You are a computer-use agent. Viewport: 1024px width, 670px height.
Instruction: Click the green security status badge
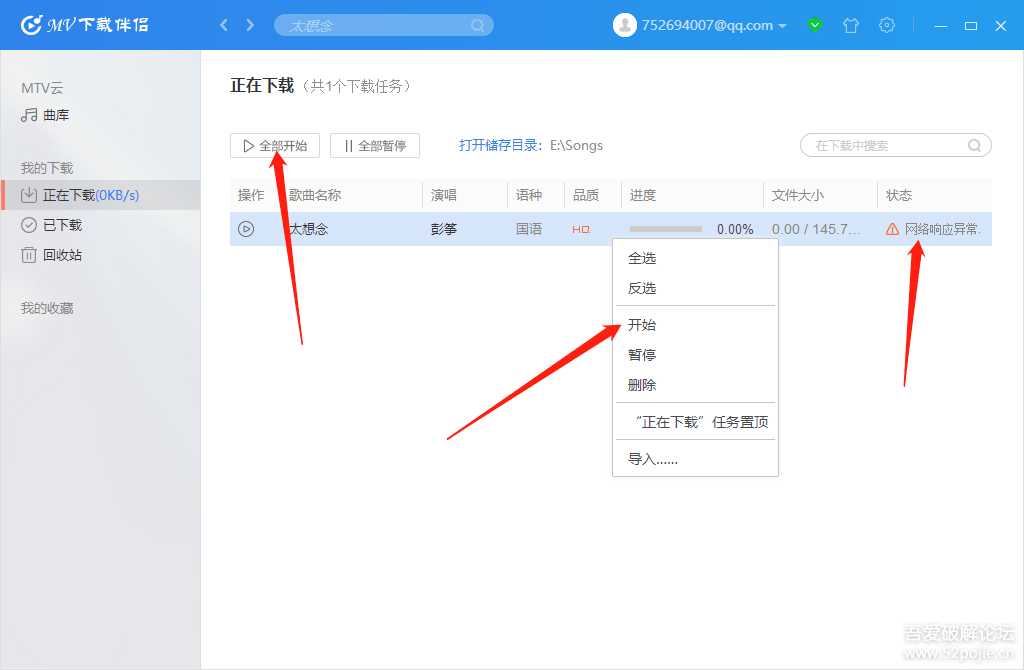pyautogui.click(x=815, y=26)
